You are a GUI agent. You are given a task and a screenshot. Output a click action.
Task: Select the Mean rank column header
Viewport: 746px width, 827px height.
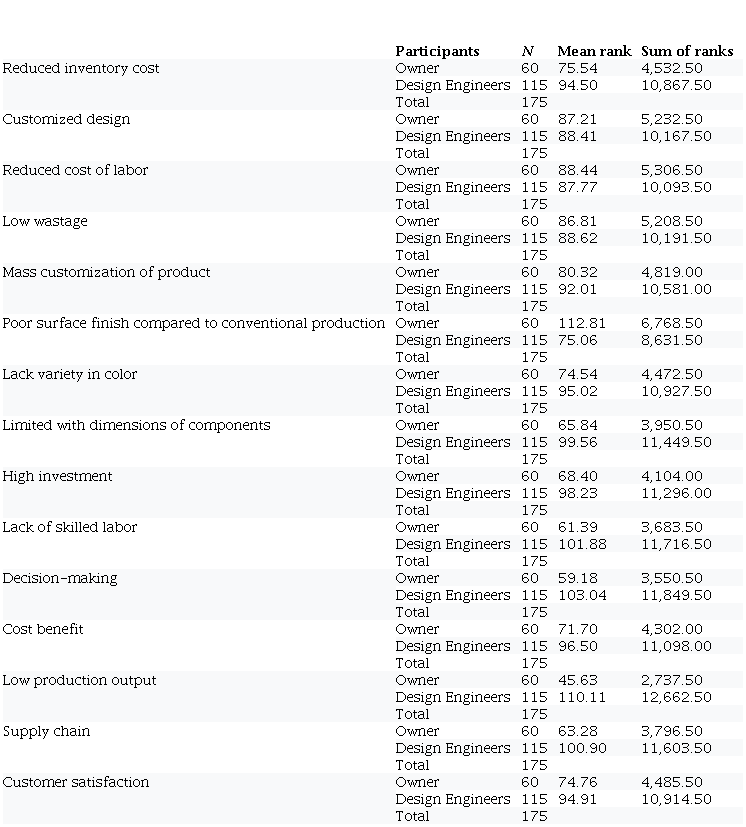pos(594,51)
